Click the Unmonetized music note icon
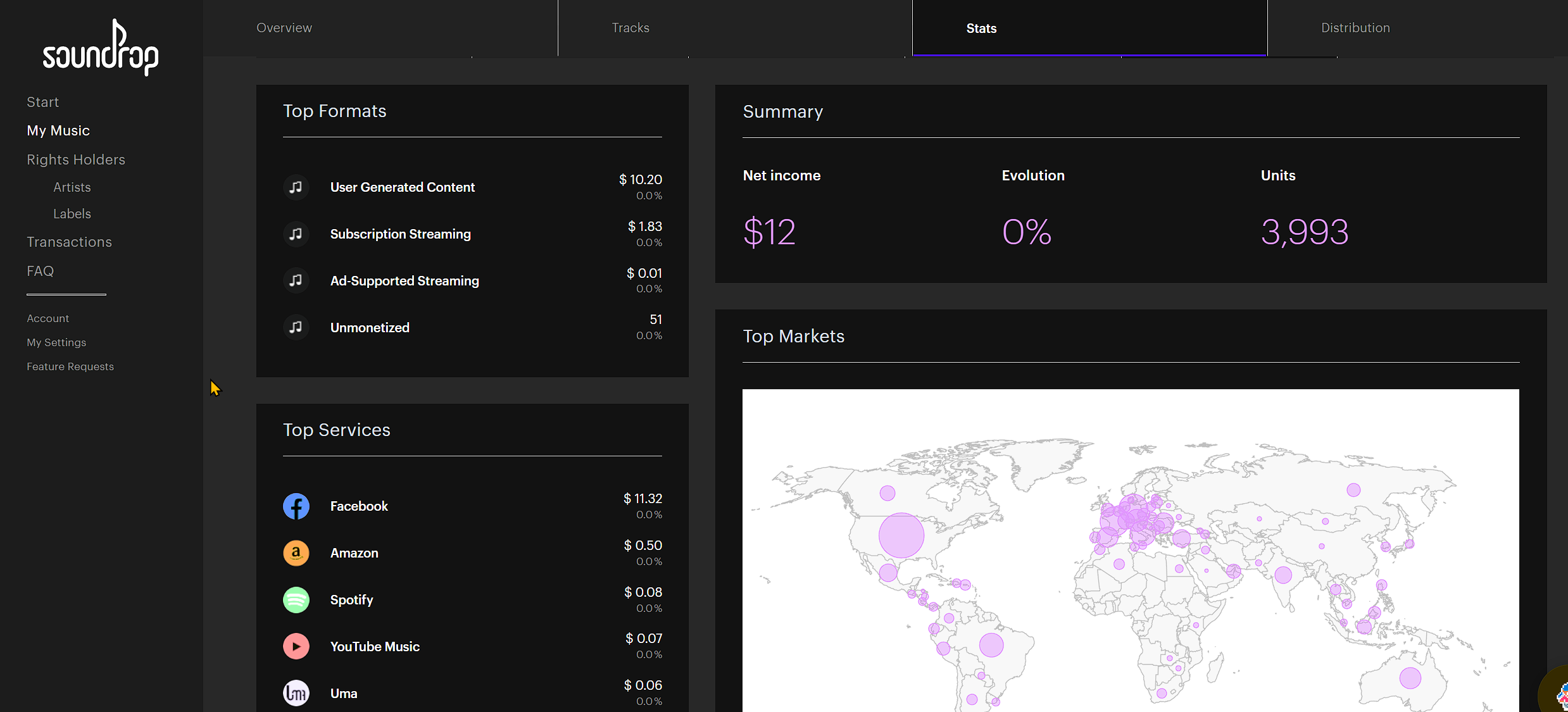1568x712 pixels. 296,328
